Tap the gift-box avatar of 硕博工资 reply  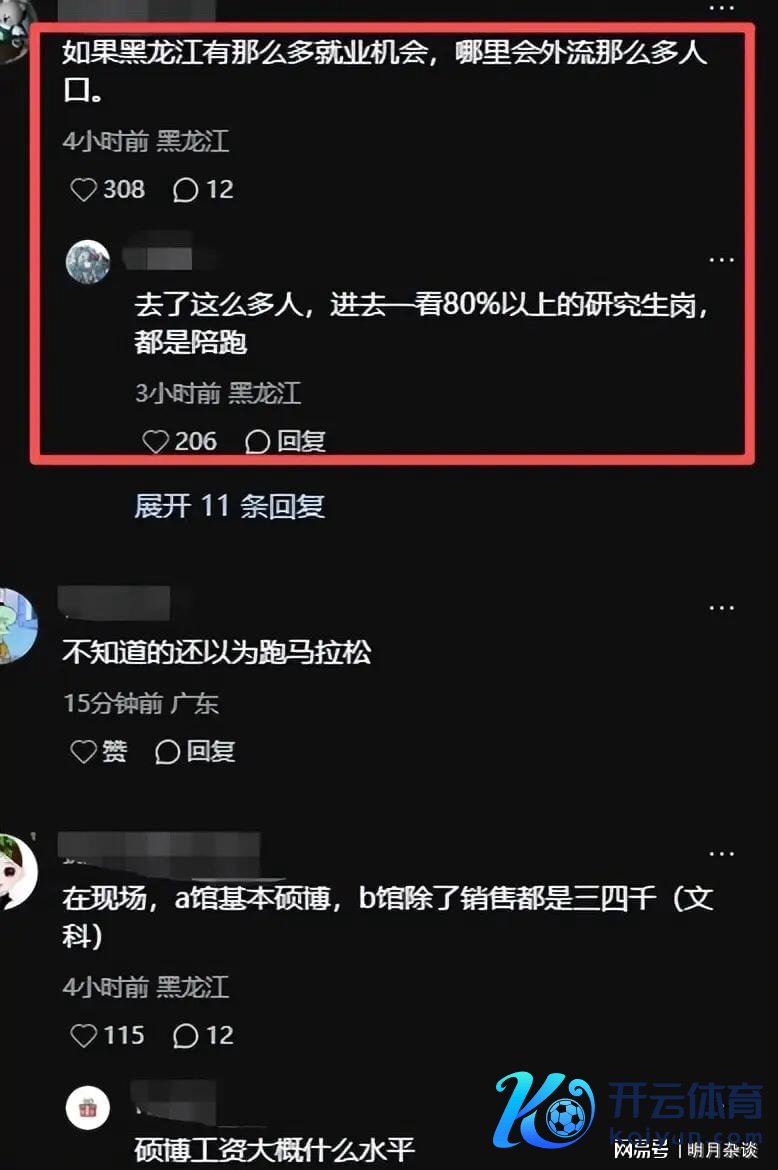pyautogui.click(x=88, y=1107)
